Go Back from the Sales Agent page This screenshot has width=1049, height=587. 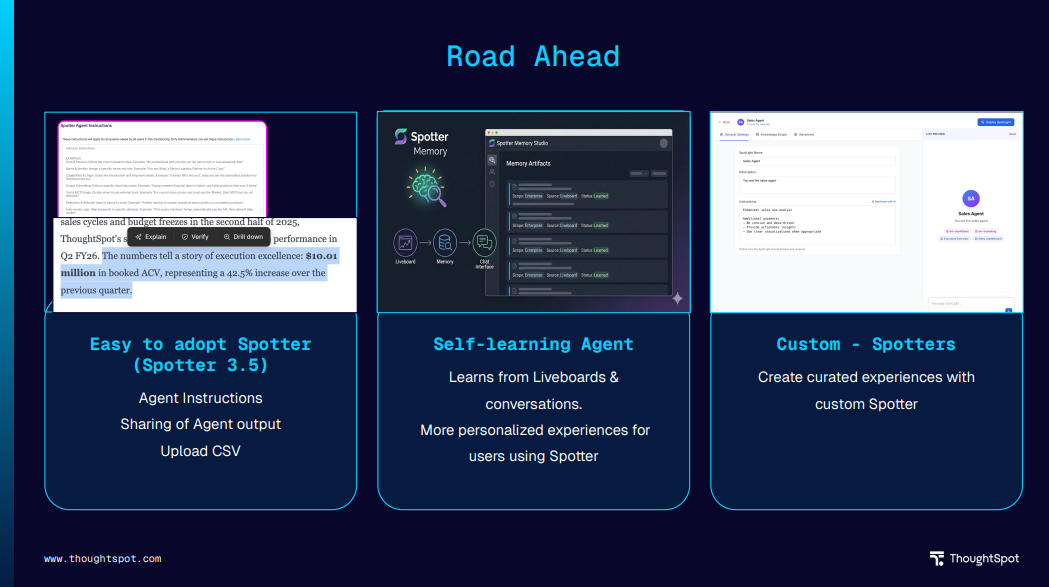[724, 122]
